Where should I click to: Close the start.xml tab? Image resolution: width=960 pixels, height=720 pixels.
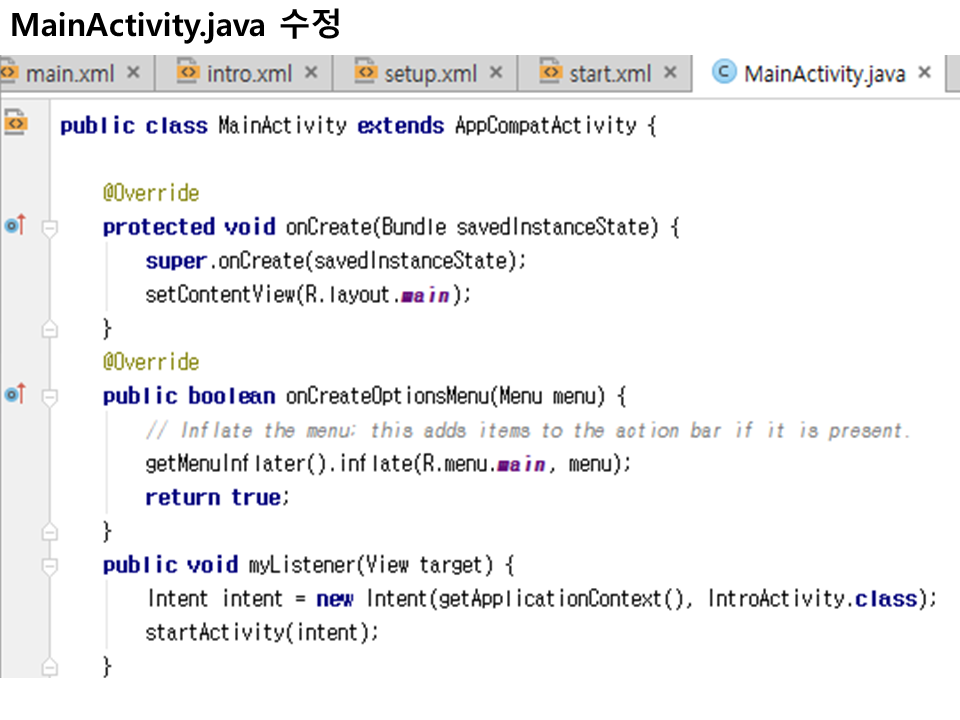pyautogui.click(x=670, y=73)
